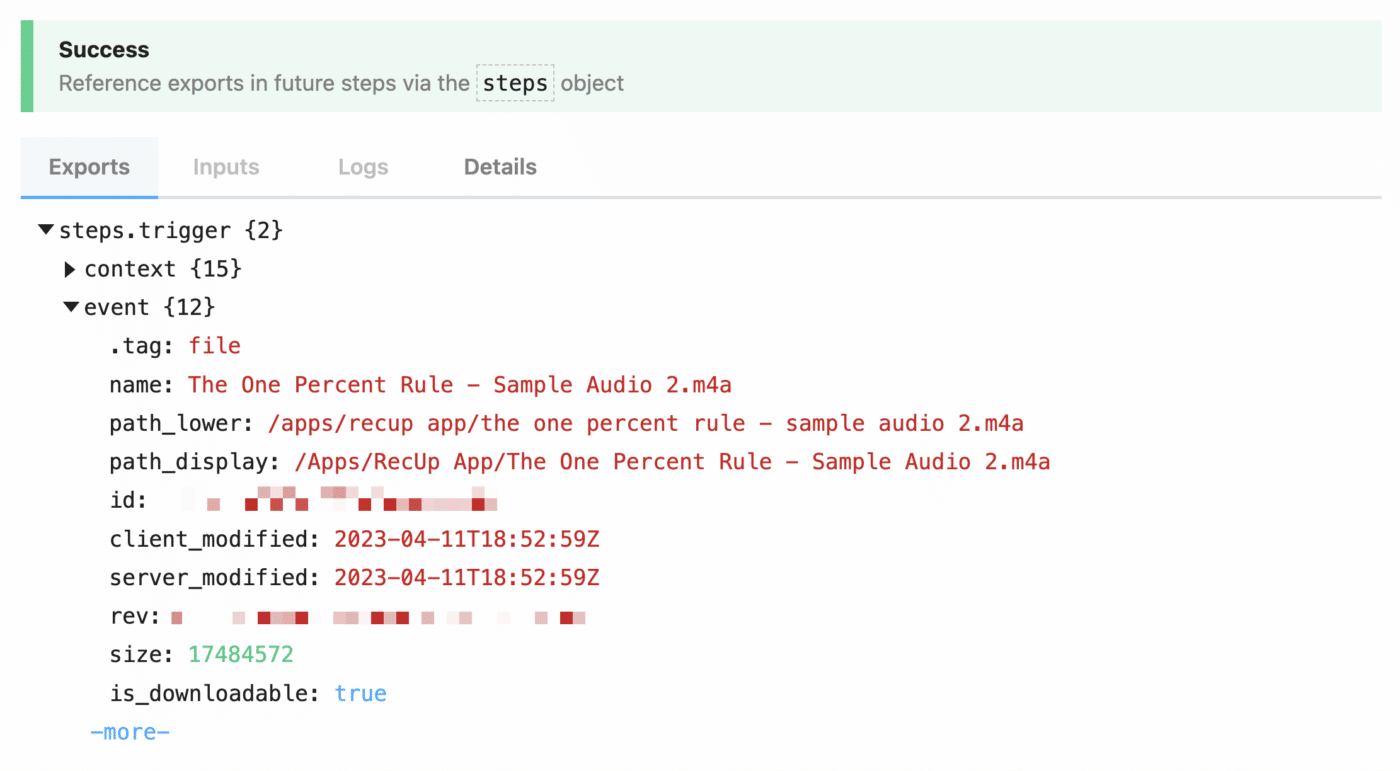Click the blurred id value
Viewport: 1400px width, 771px height.
click(340, 498)
